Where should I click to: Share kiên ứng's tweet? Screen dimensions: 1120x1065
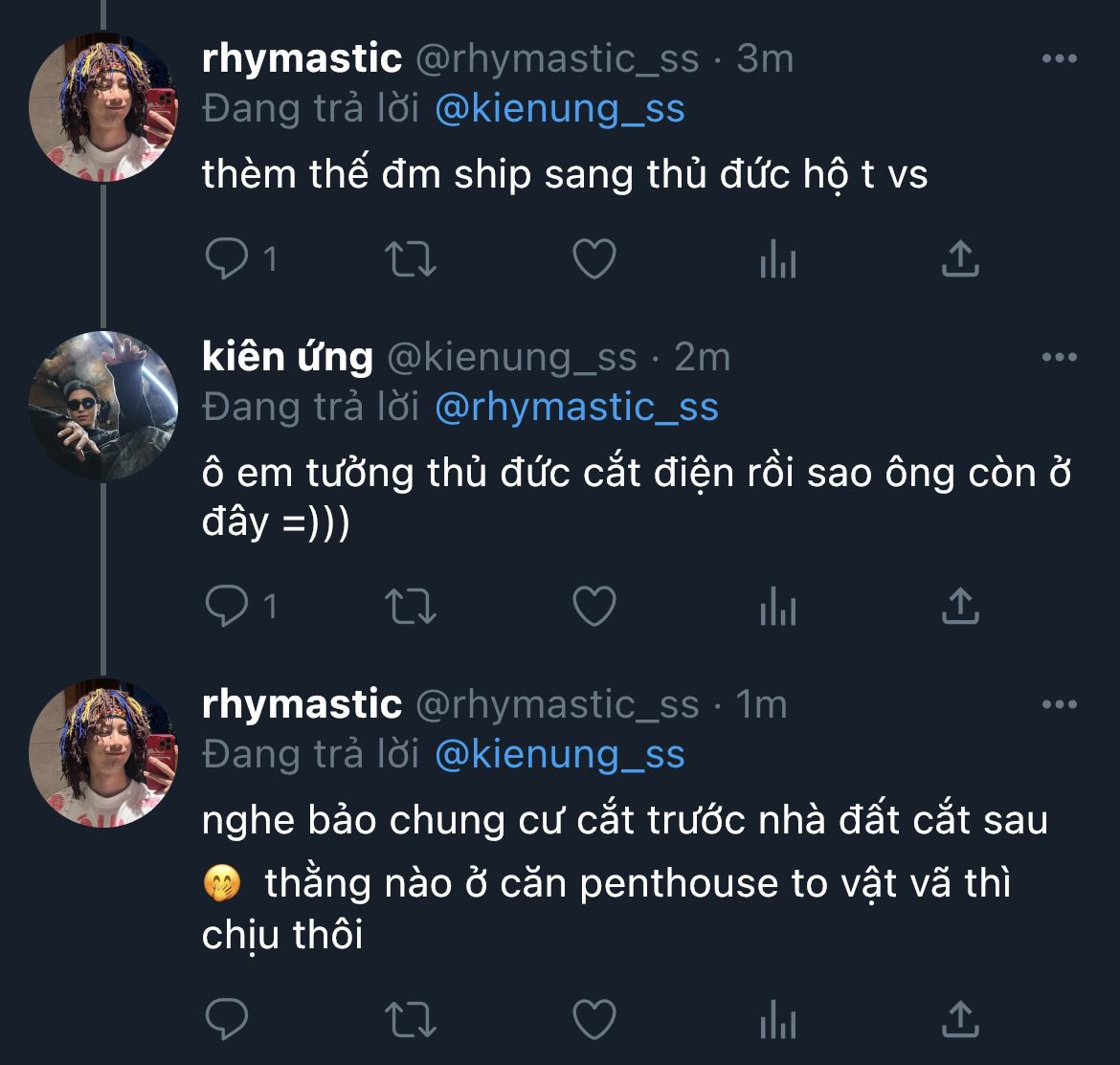(959, 606)
